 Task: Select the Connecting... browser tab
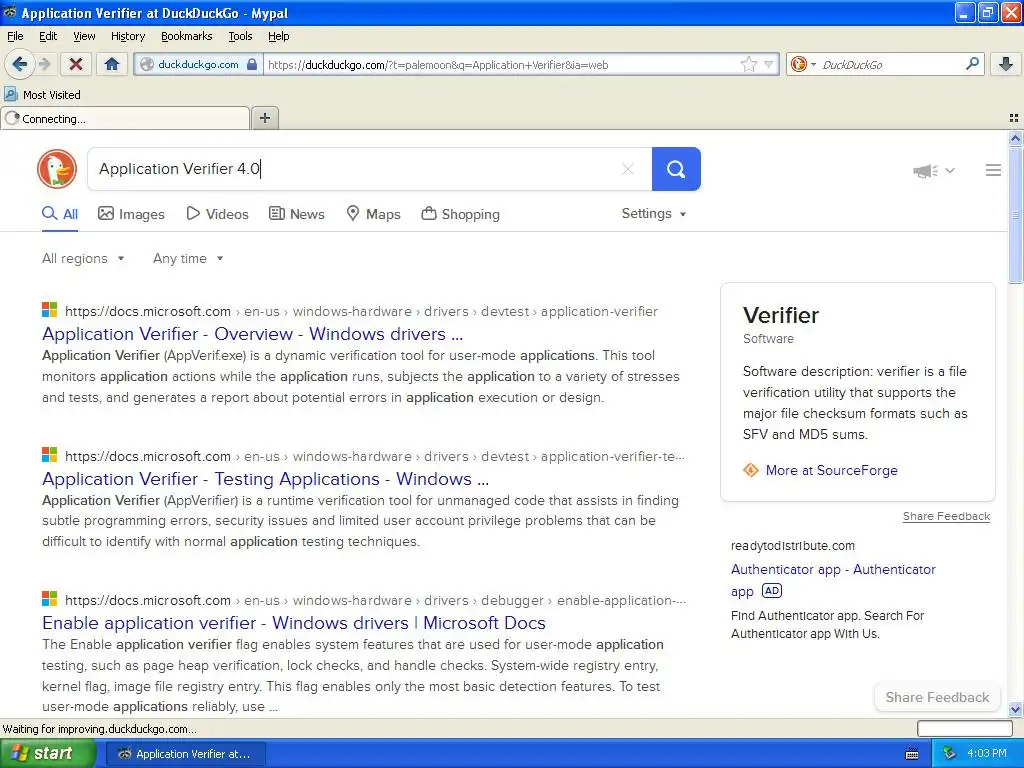coord(125,118)
